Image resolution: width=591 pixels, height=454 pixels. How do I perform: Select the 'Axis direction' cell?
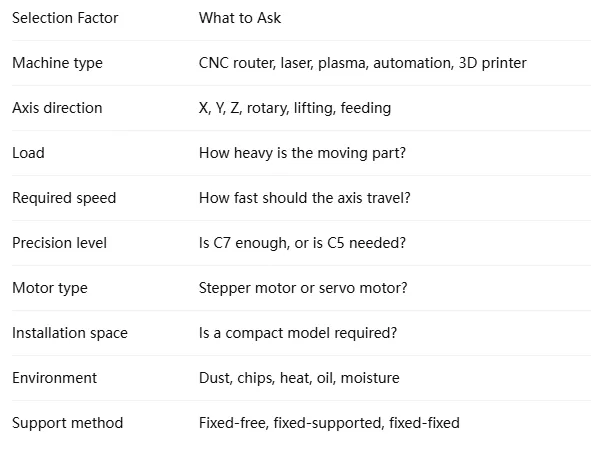click(57, 108)
